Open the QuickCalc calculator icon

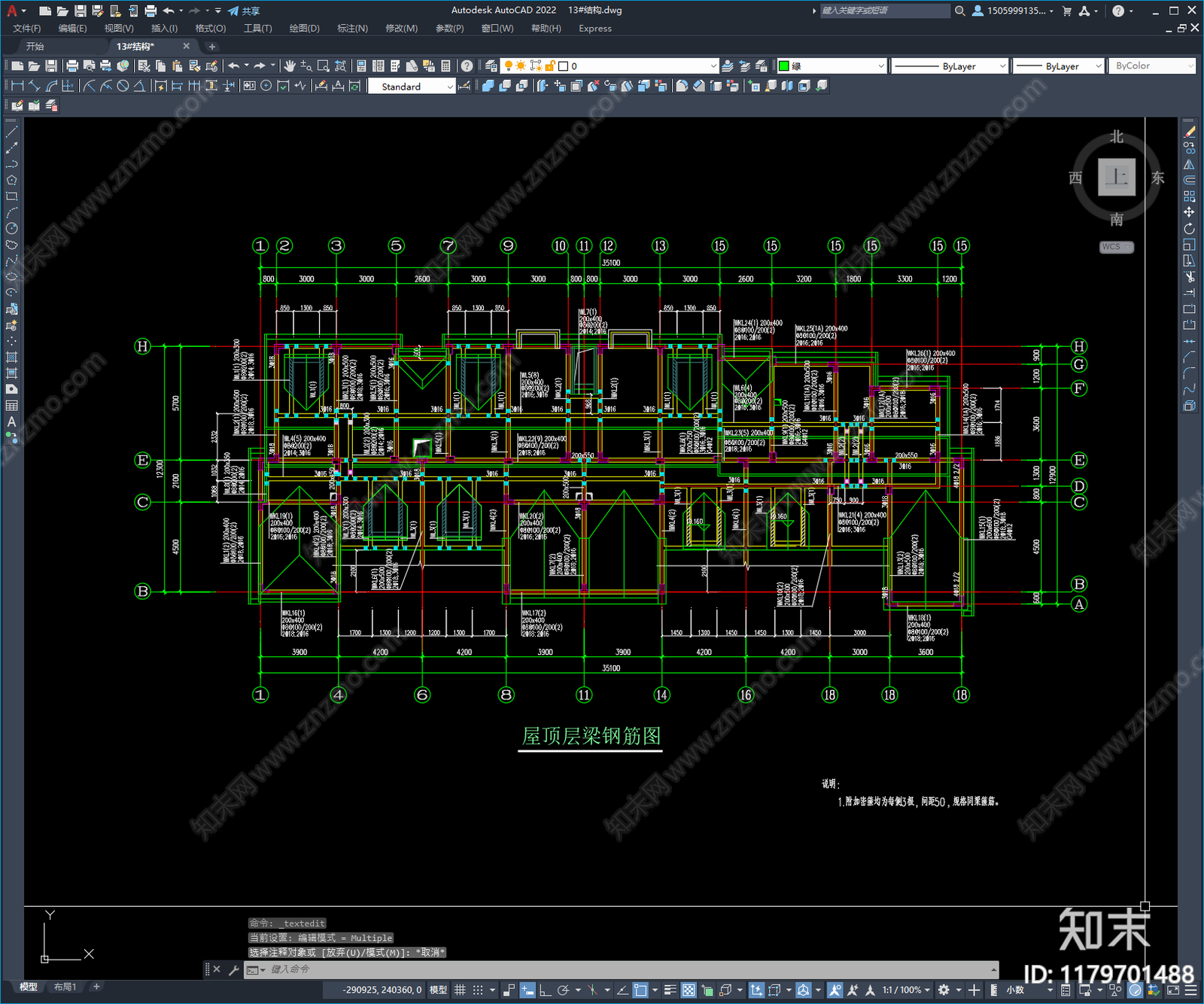coord(445,66)
